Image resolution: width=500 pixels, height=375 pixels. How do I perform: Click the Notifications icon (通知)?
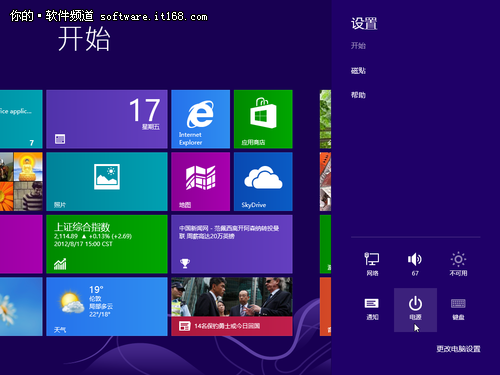pos(372,309)
